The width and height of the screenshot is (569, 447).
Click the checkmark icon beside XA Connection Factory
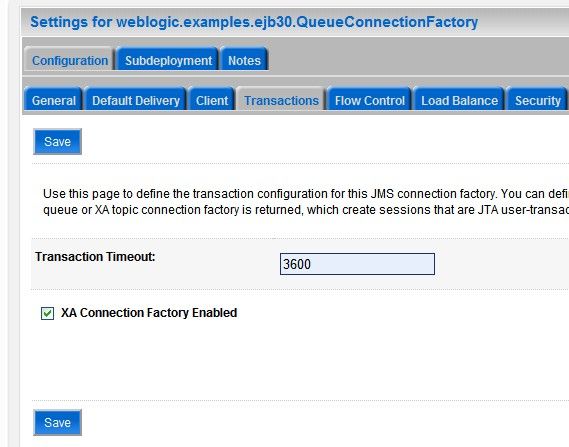48,313
